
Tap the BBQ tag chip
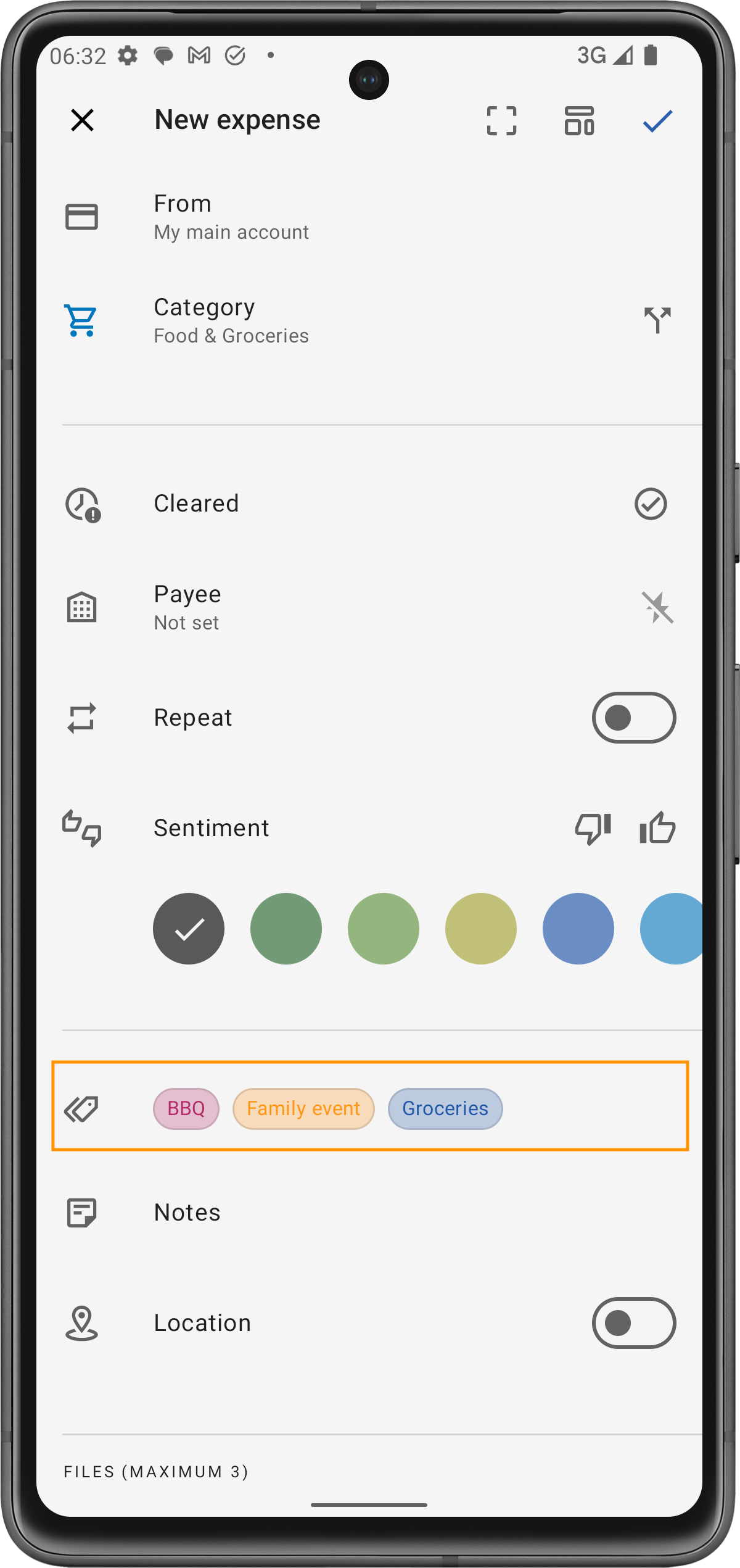[x=186, y=1109]
